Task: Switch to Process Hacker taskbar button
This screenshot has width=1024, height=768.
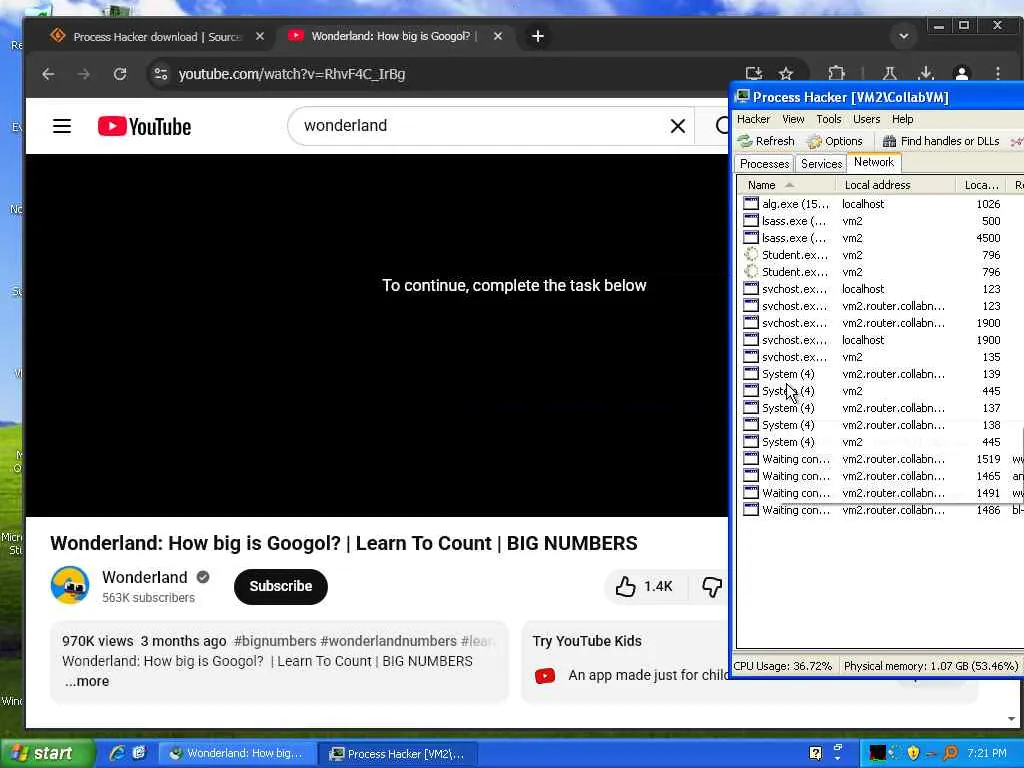Action: [x=398, y=754]
